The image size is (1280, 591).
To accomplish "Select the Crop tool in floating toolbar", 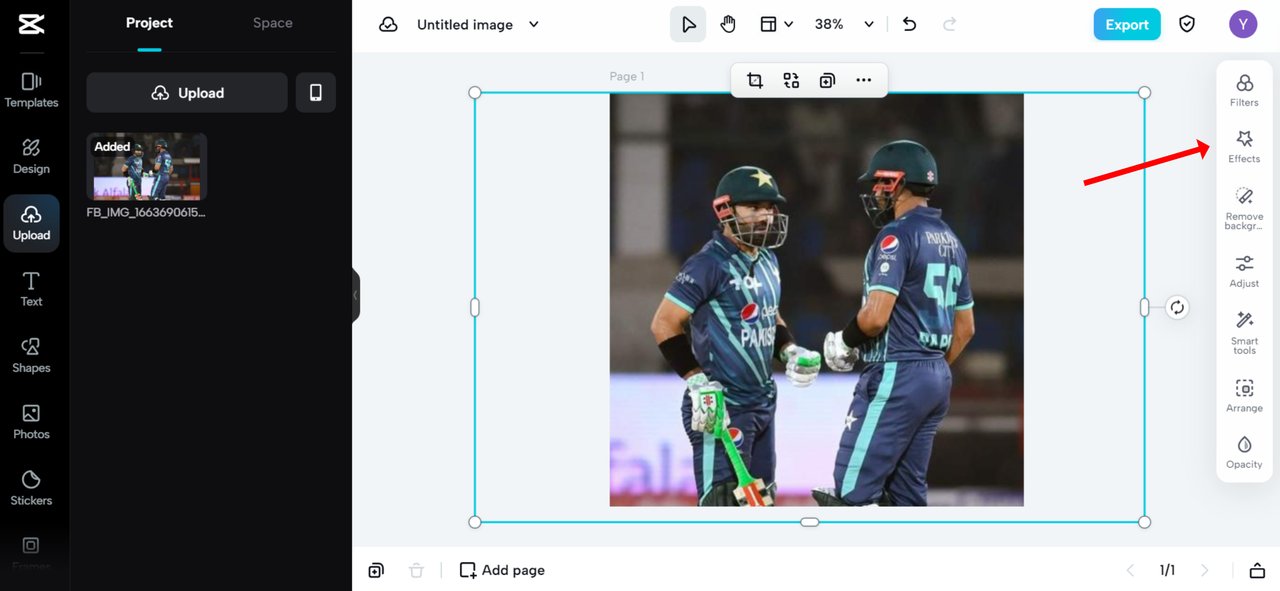I will coord(755,80).
